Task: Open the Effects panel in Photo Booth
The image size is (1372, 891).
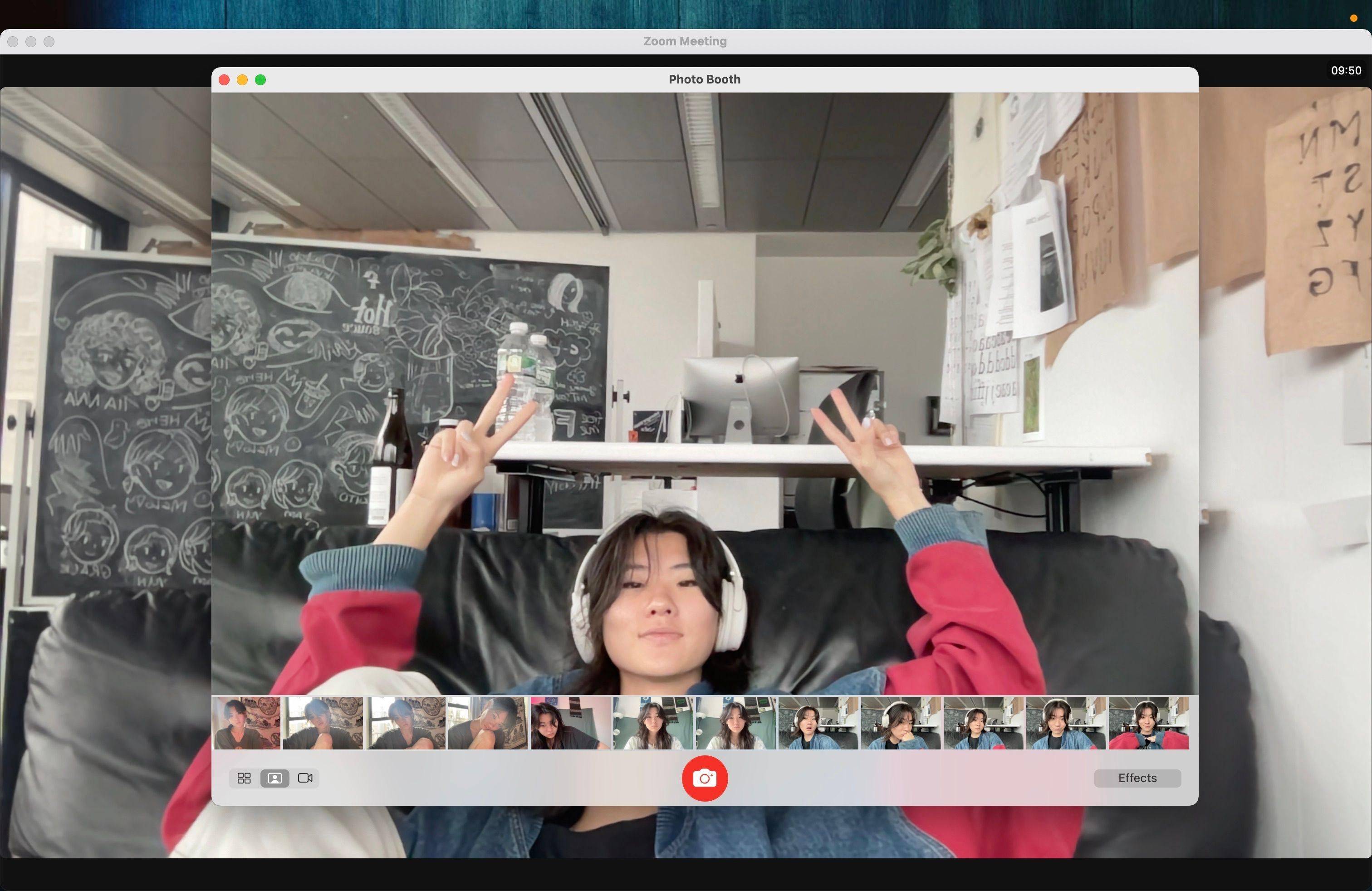Action: pos(1137,778)
